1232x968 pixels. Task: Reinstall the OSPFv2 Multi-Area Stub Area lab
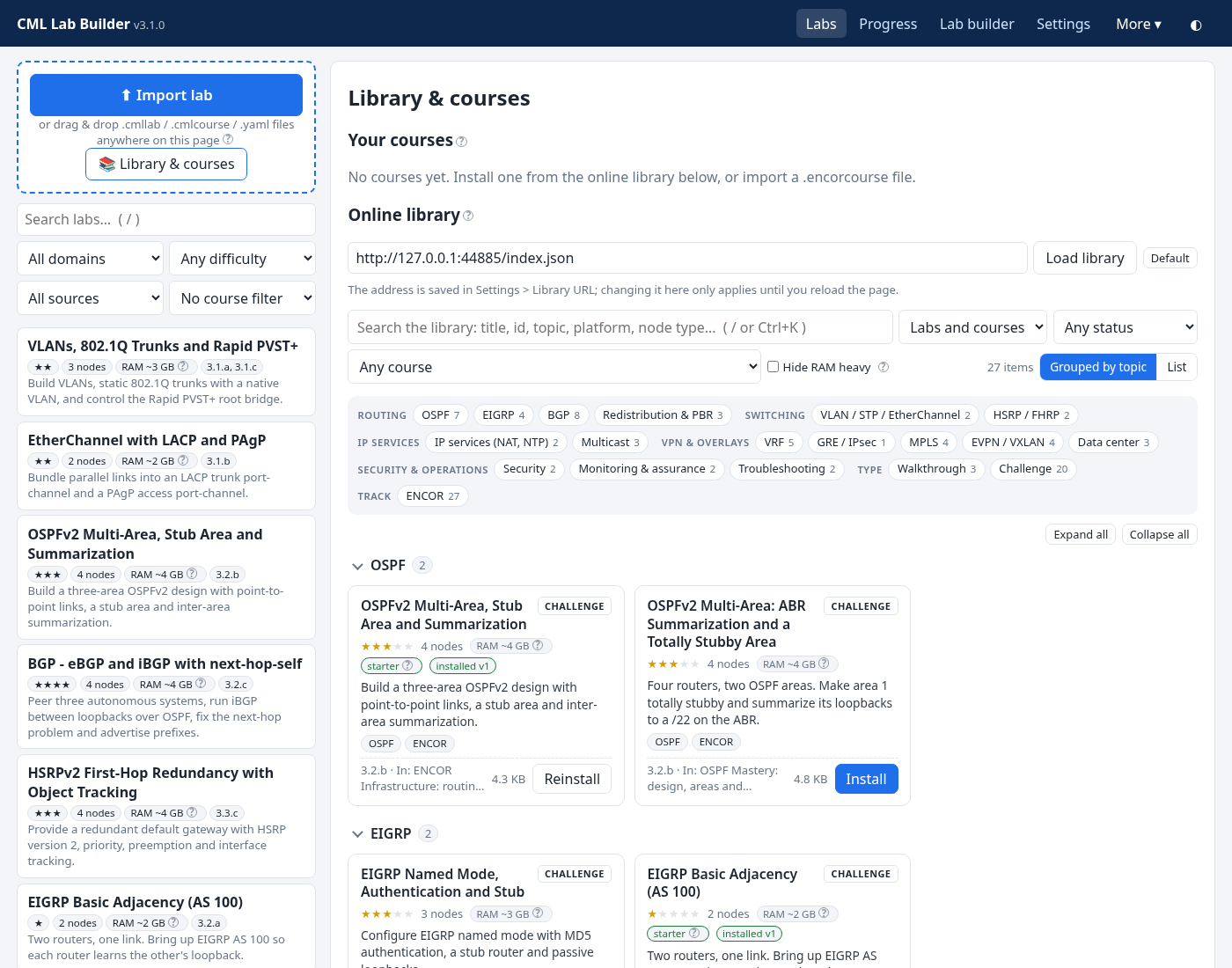pos(572,779)
